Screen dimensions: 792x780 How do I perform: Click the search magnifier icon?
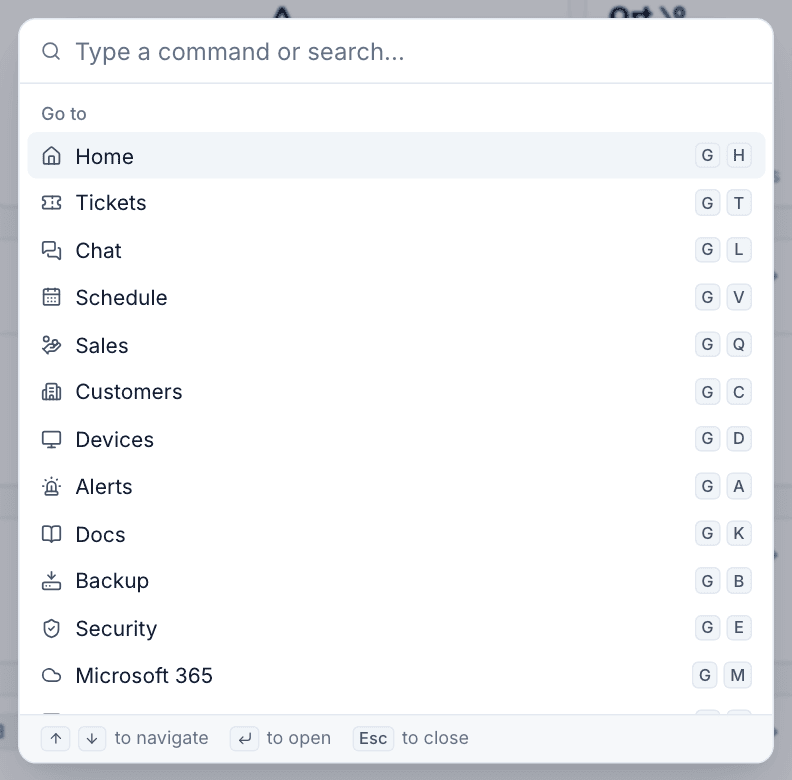[x=51, y=51]
